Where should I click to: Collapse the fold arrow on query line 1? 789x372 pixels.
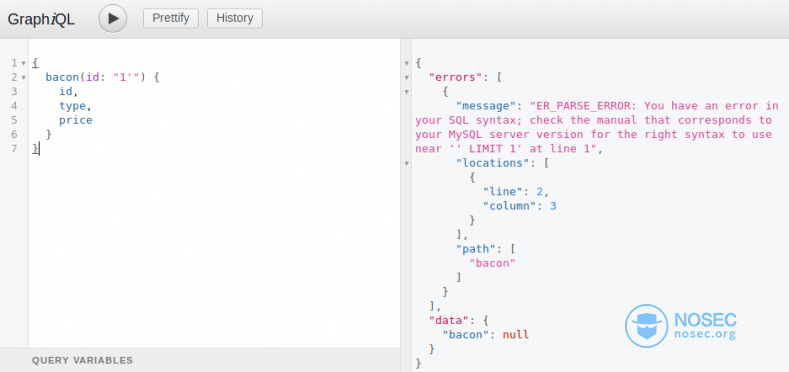pos(23,63)
